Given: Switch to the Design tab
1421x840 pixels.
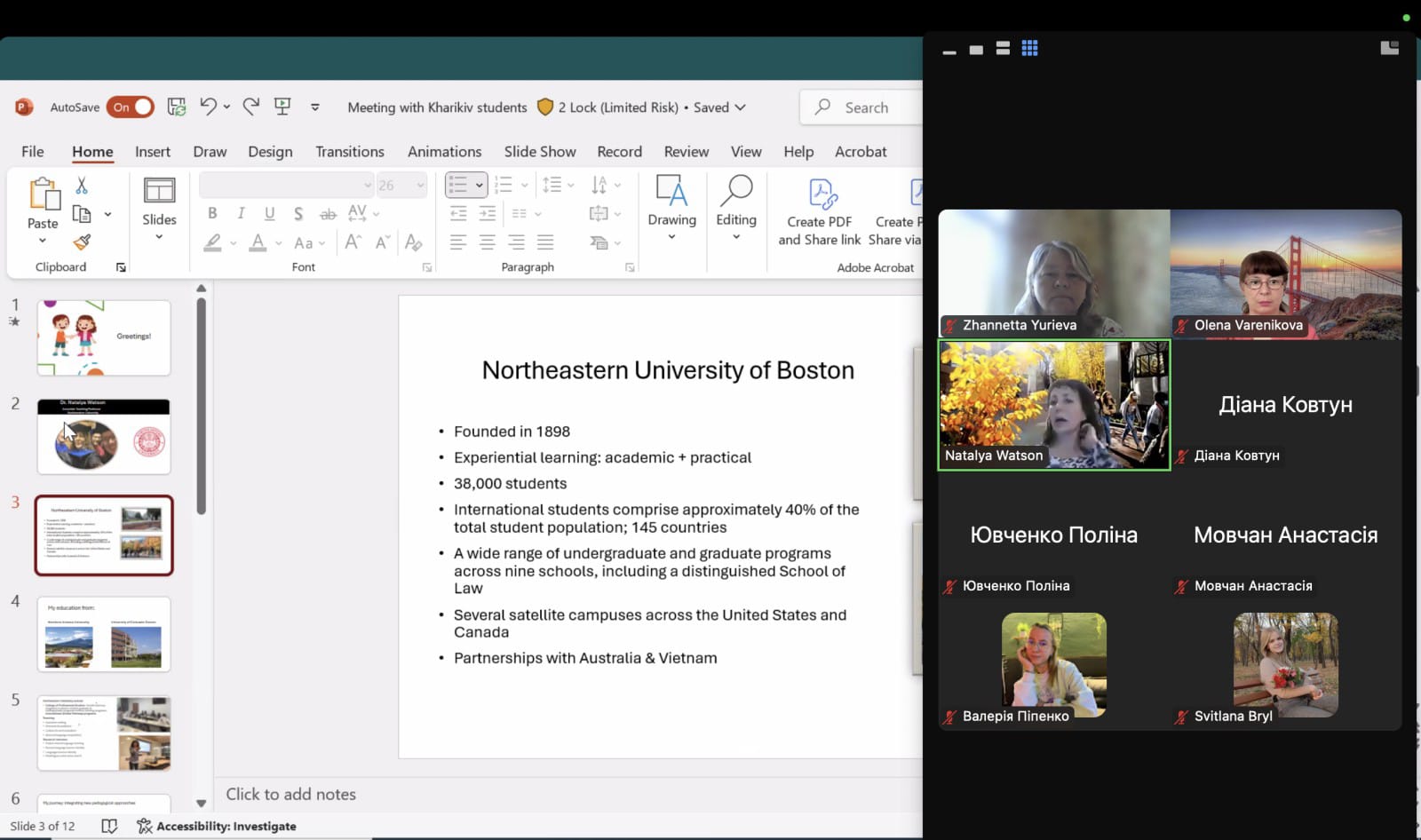Looking at the screenshot, I should [x=270, y=151].
